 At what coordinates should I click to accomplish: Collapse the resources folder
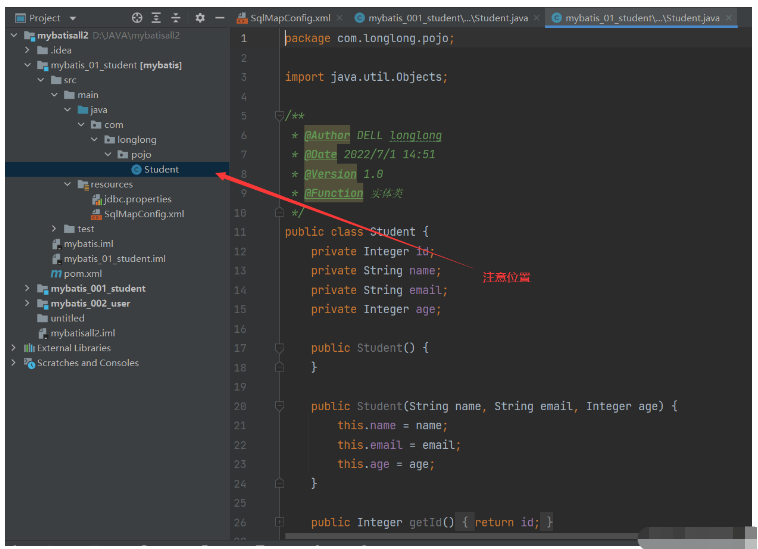(x=68, y=184)
